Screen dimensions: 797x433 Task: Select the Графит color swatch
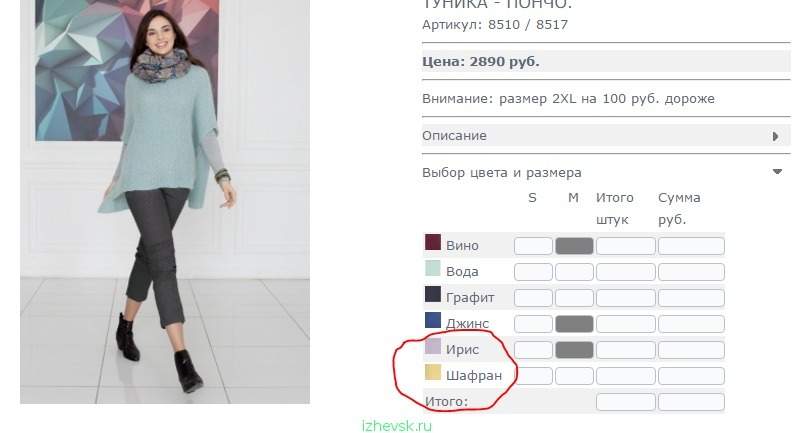click(x=433, y=294)
